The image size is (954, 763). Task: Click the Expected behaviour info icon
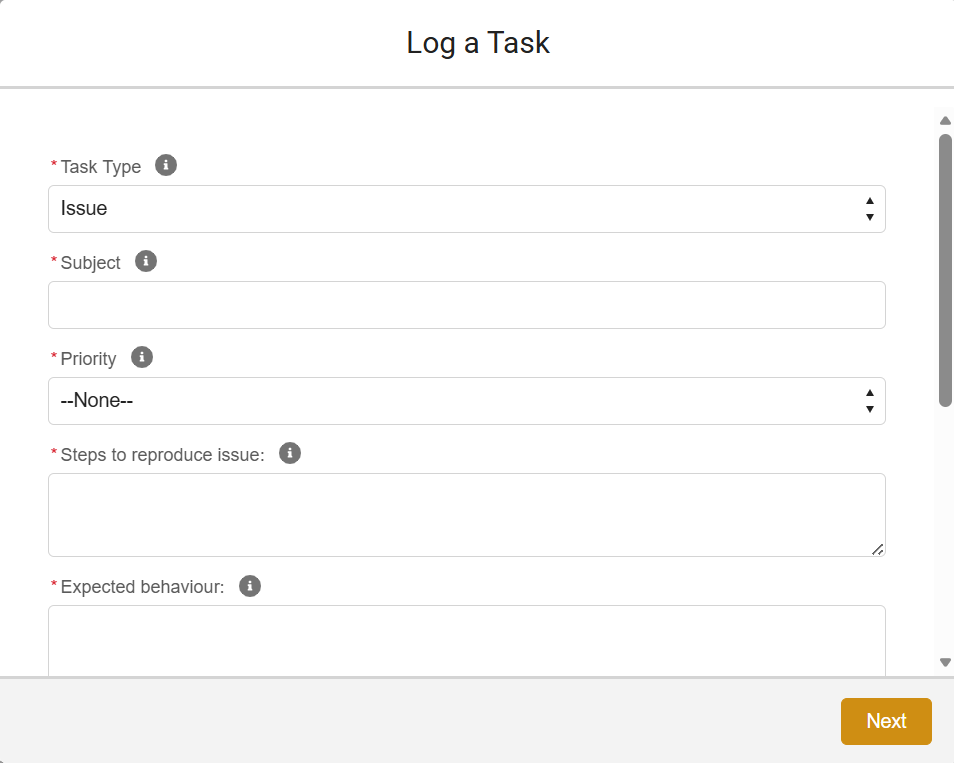[250, 585]
